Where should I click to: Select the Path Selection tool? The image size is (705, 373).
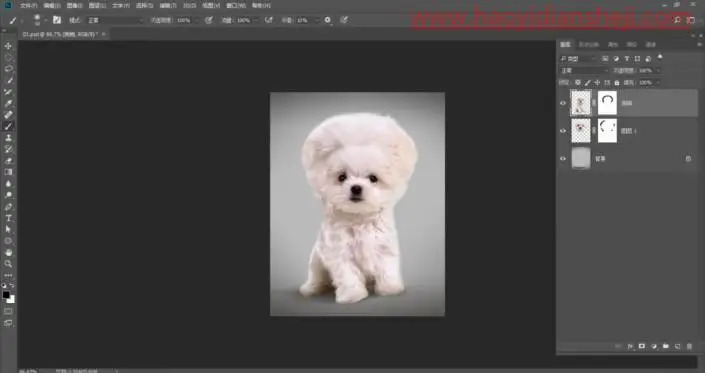tap(8, 230)
